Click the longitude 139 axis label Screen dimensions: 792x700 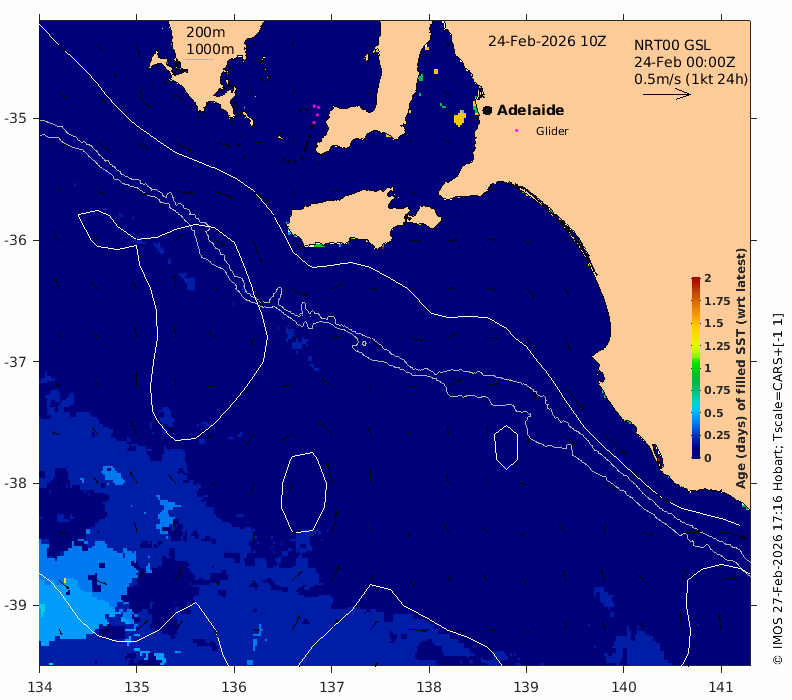(526, 687)
